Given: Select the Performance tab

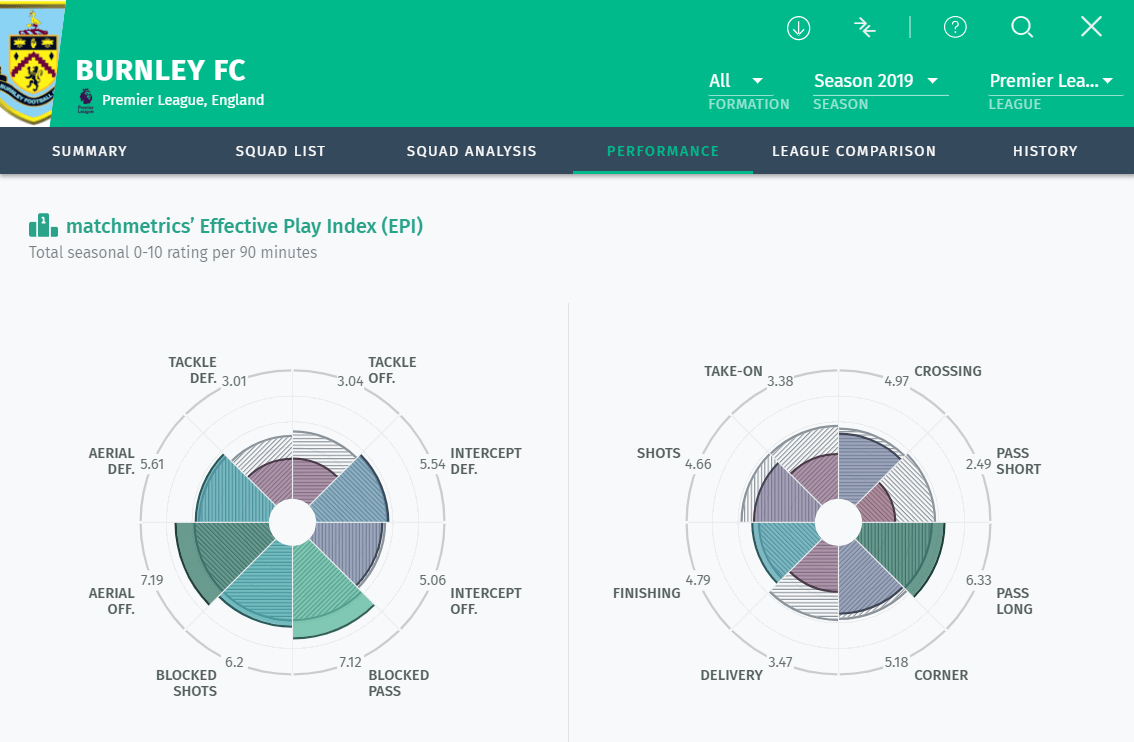Looking at the screenshot, I should click(663, 151).
